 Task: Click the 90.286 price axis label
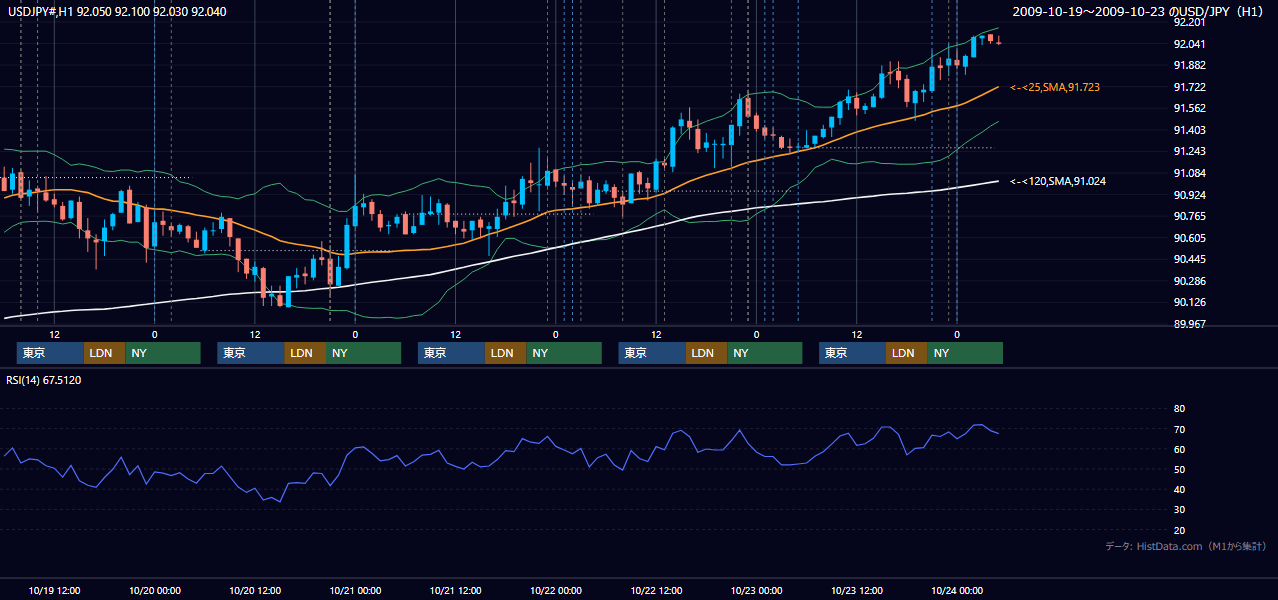[x=1188, y=281]
